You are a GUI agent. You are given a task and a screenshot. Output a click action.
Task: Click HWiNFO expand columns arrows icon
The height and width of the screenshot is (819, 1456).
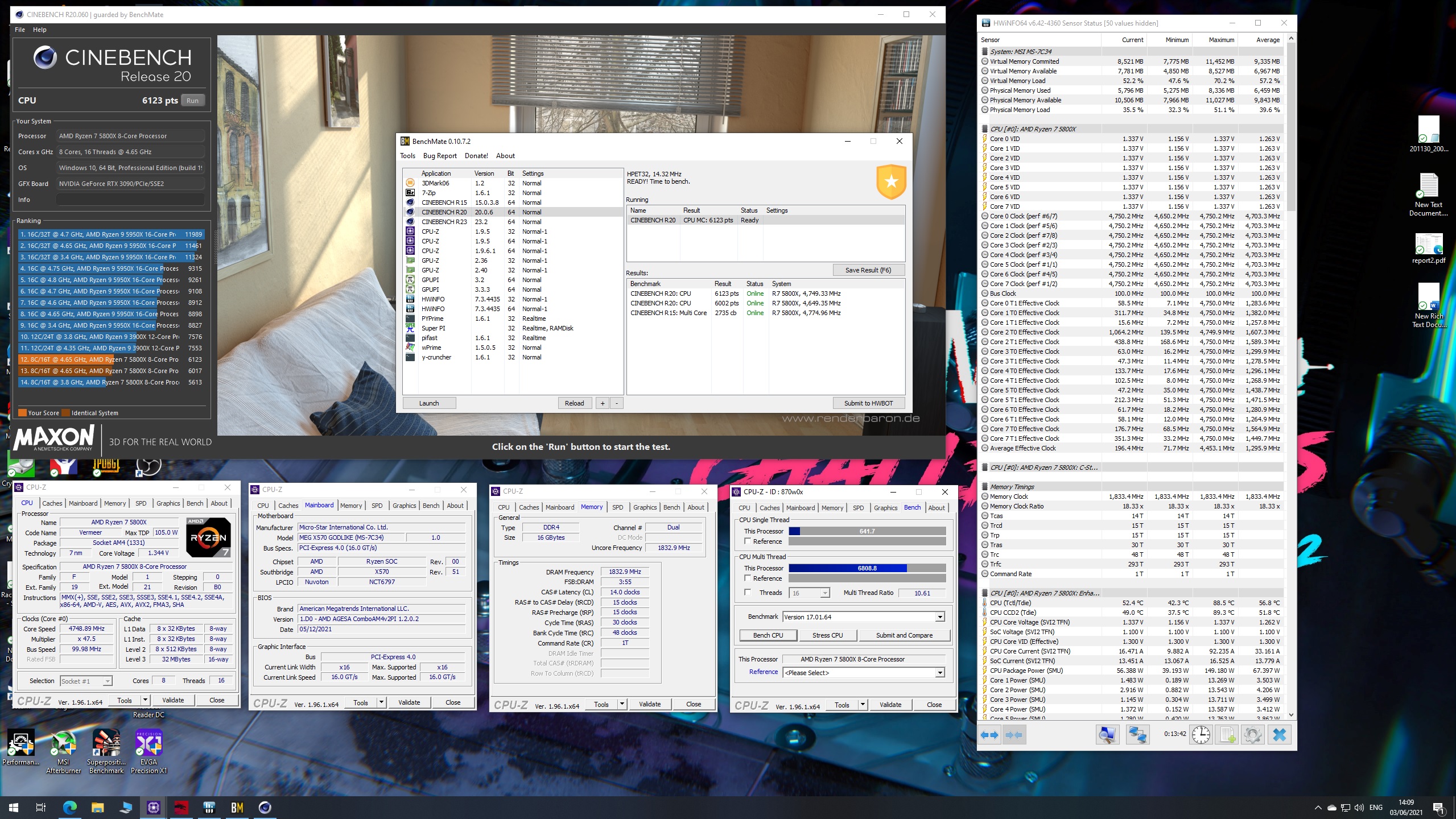tap(989, 735)
